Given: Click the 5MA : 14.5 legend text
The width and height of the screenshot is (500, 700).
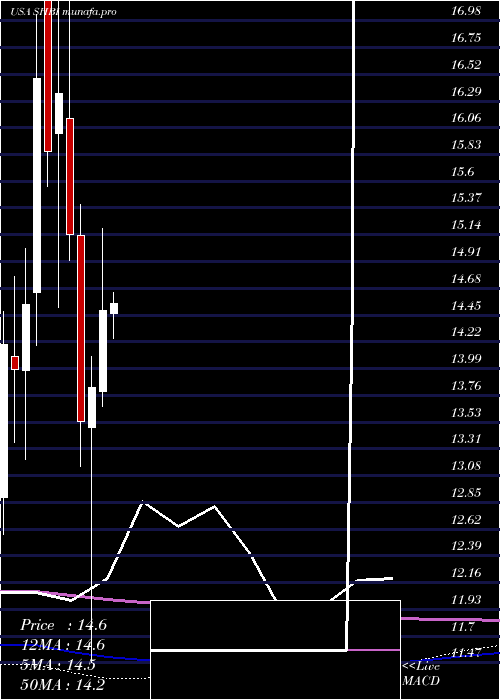Looking at the screenshot, I should 58,664.
